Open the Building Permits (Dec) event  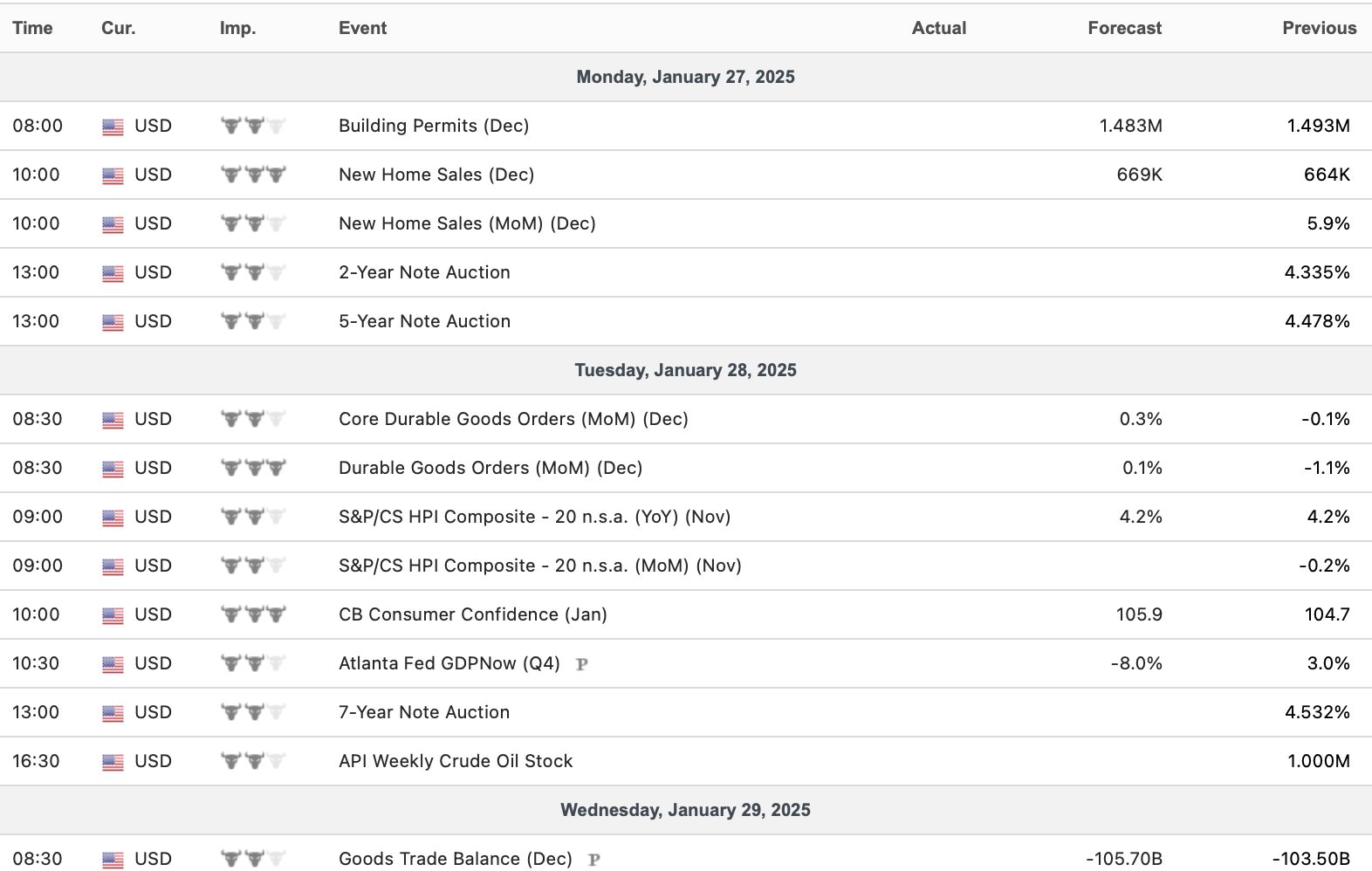point(434,126)
